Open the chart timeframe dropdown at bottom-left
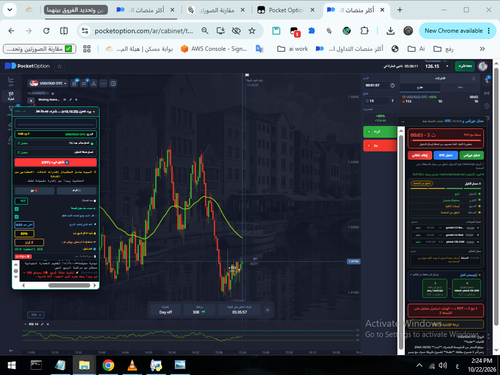The width and height of the screenshot is (500, 375). [x=36, y=315]
